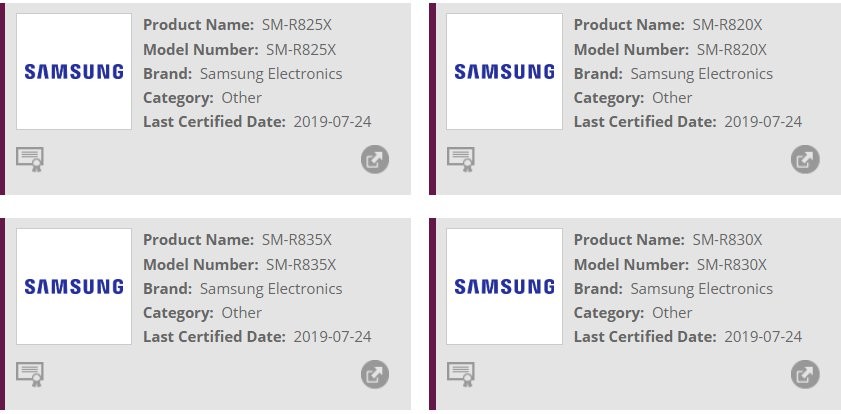Click Samsung logo thumbnail for SM-R830X
This screenshot has height=414, width=841.
[504, 286]
